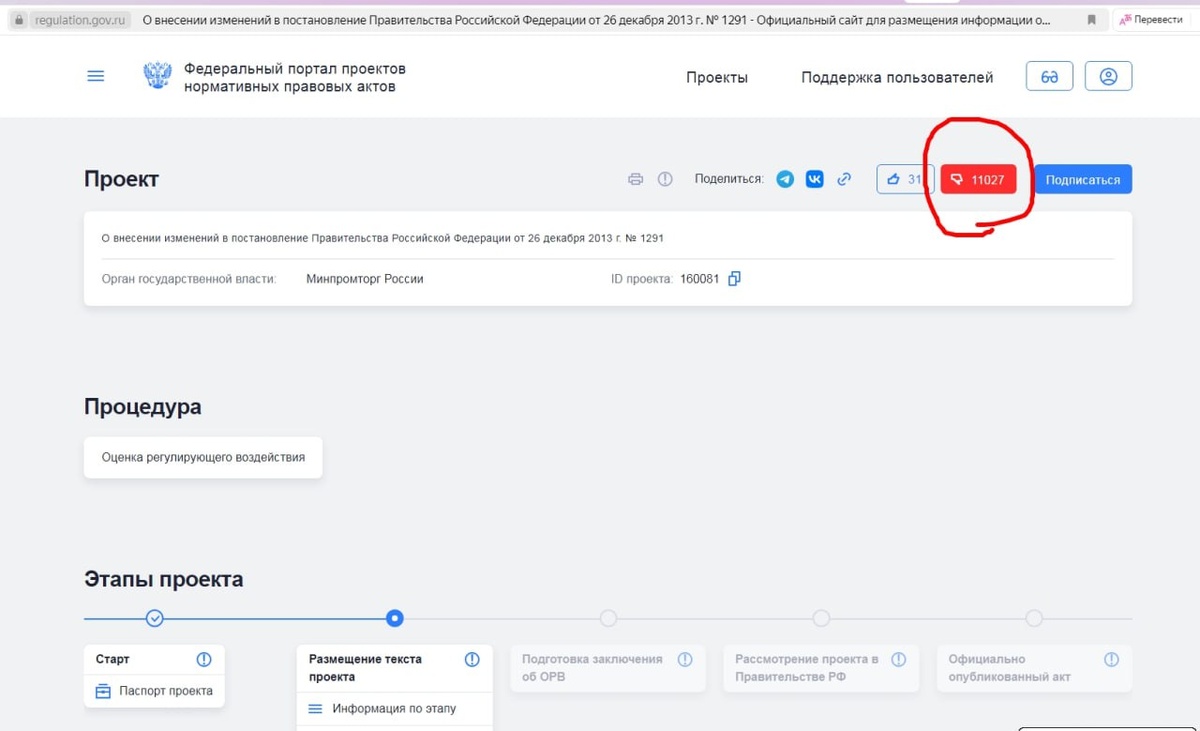
Task: Click the info icon next to print
Action: 665,179
